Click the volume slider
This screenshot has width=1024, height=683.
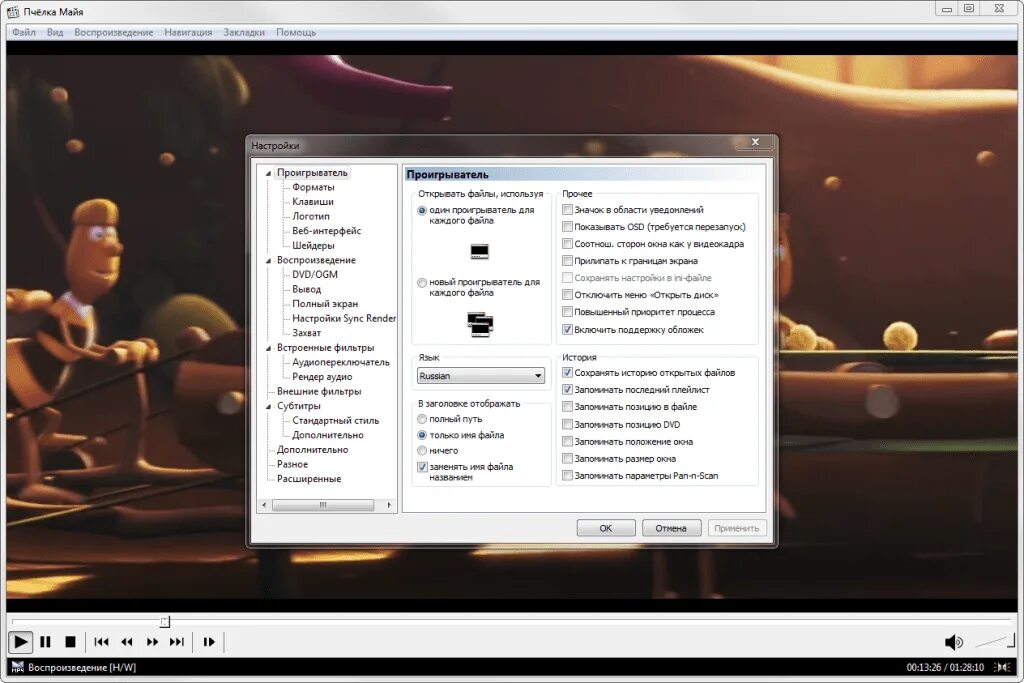click(x=995, y=642)
